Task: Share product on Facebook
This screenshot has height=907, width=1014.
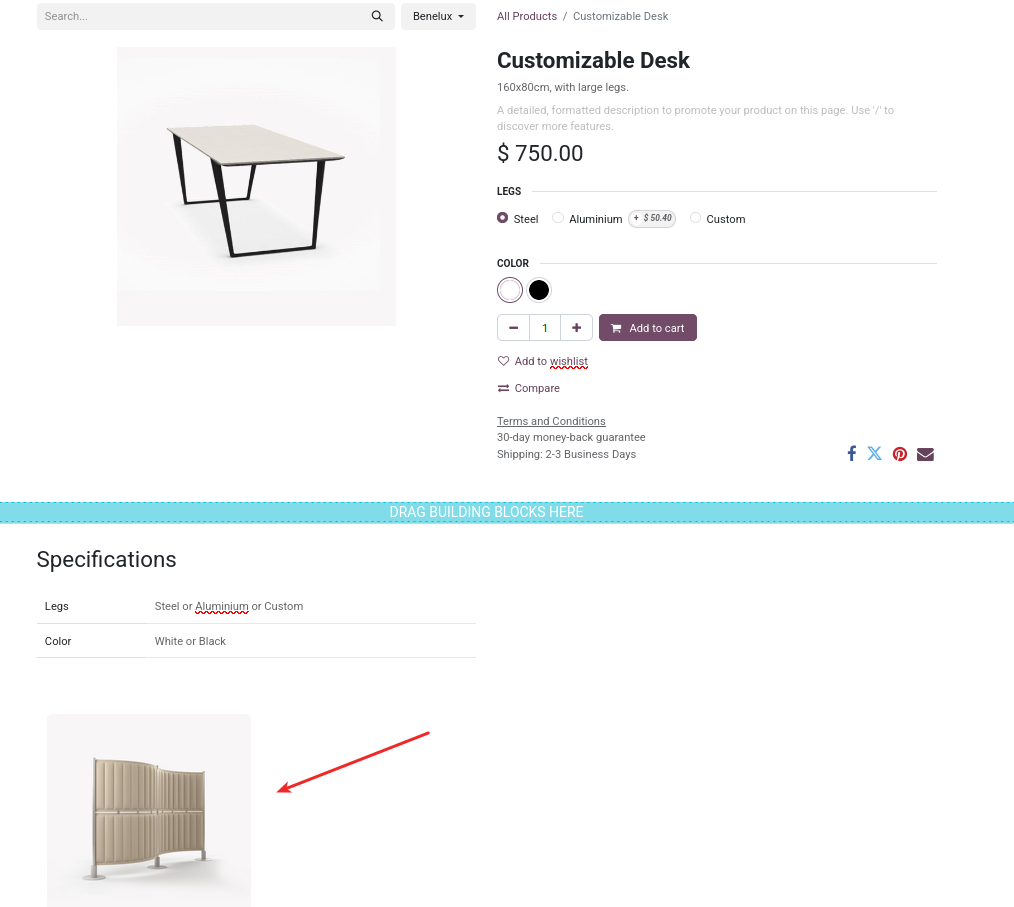Action: point(852,454)
